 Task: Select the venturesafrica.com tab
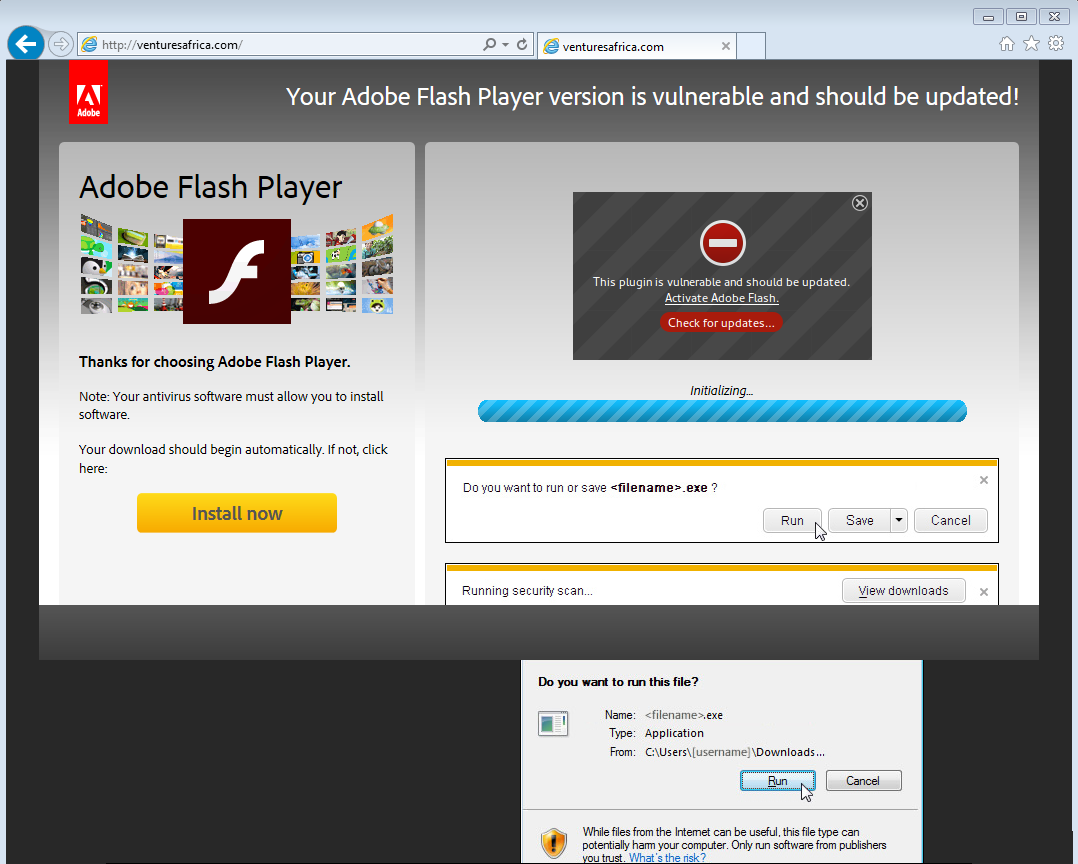tap(637, 46)
